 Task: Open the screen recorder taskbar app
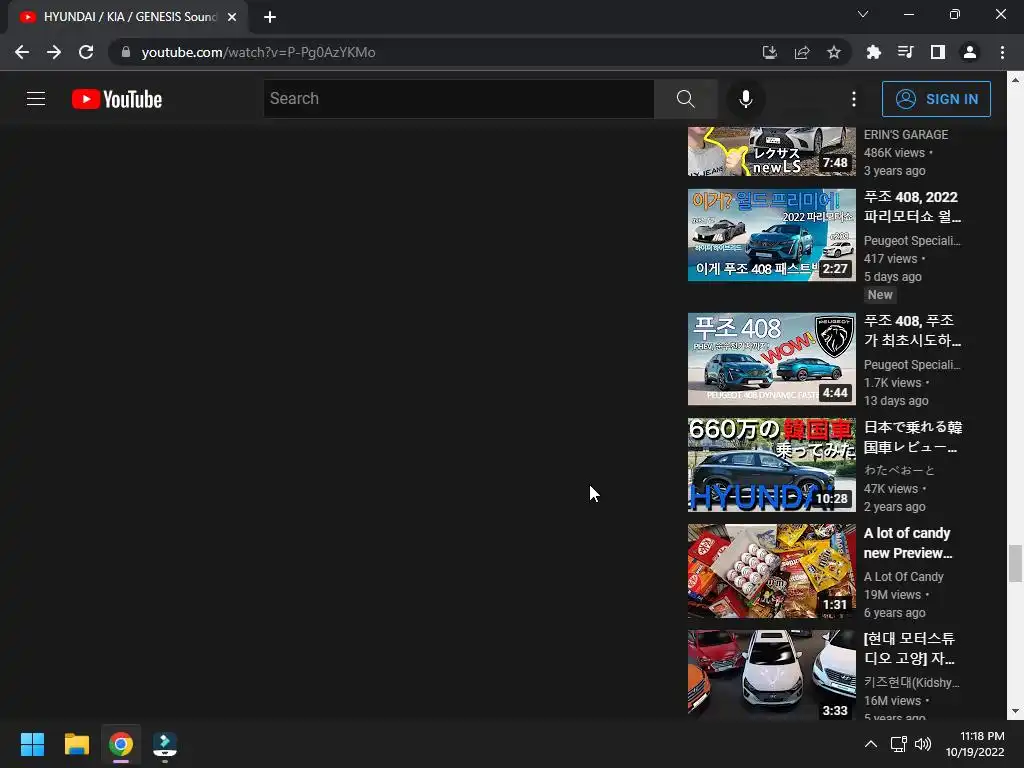pyautogui.click(x=165, y=744)
